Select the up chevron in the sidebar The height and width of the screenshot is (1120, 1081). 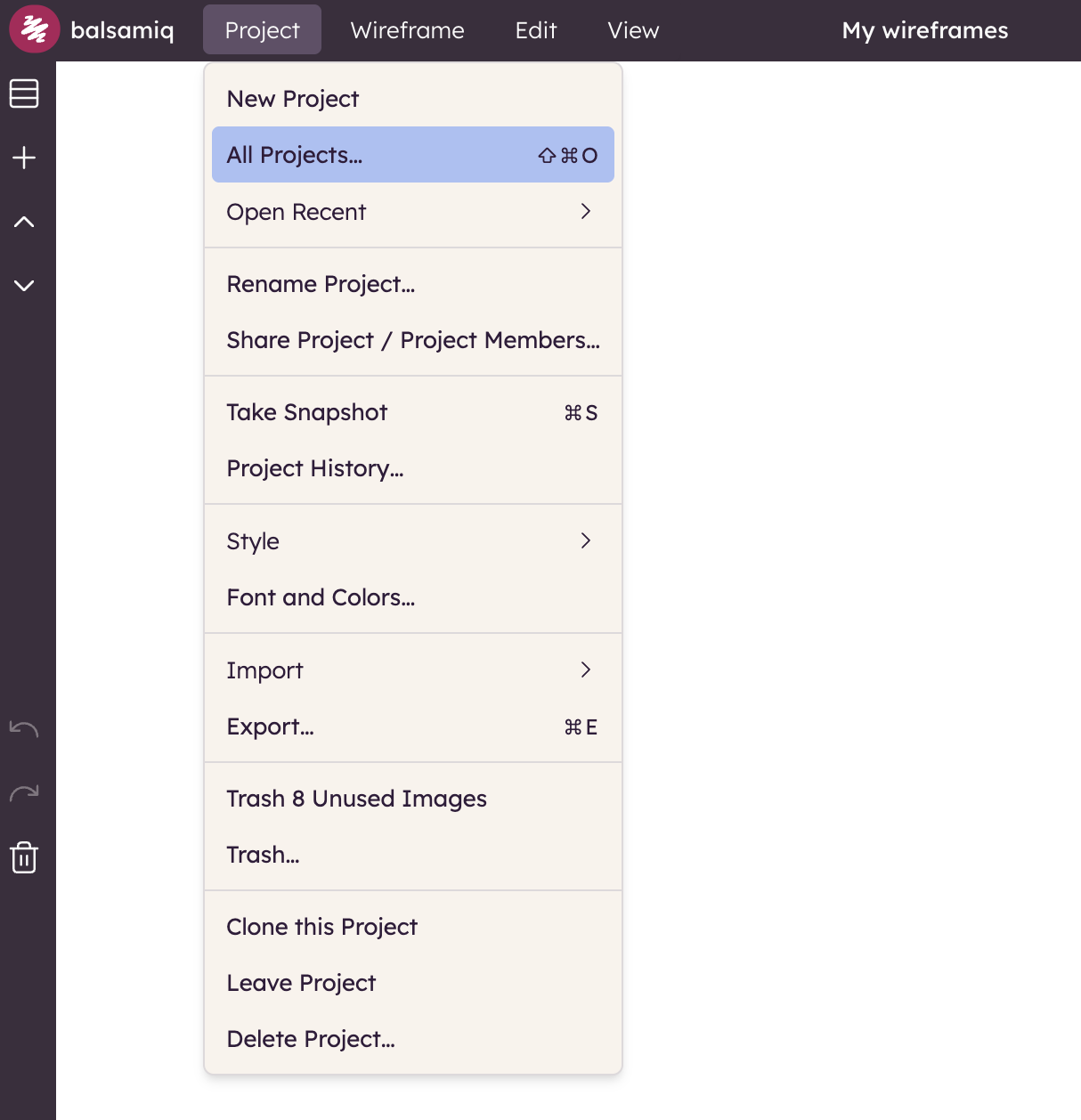24,221
